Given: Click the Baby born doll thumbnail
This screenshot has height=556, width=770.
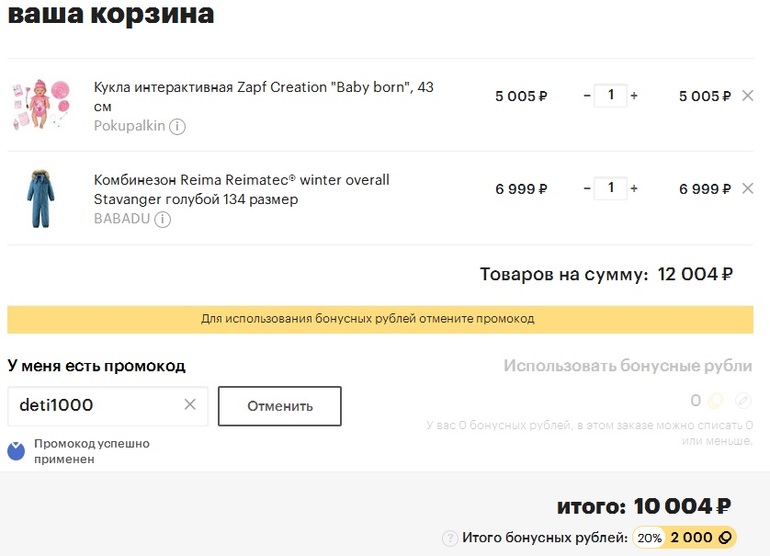Looking at the screenshot, I should coord(40,103).
